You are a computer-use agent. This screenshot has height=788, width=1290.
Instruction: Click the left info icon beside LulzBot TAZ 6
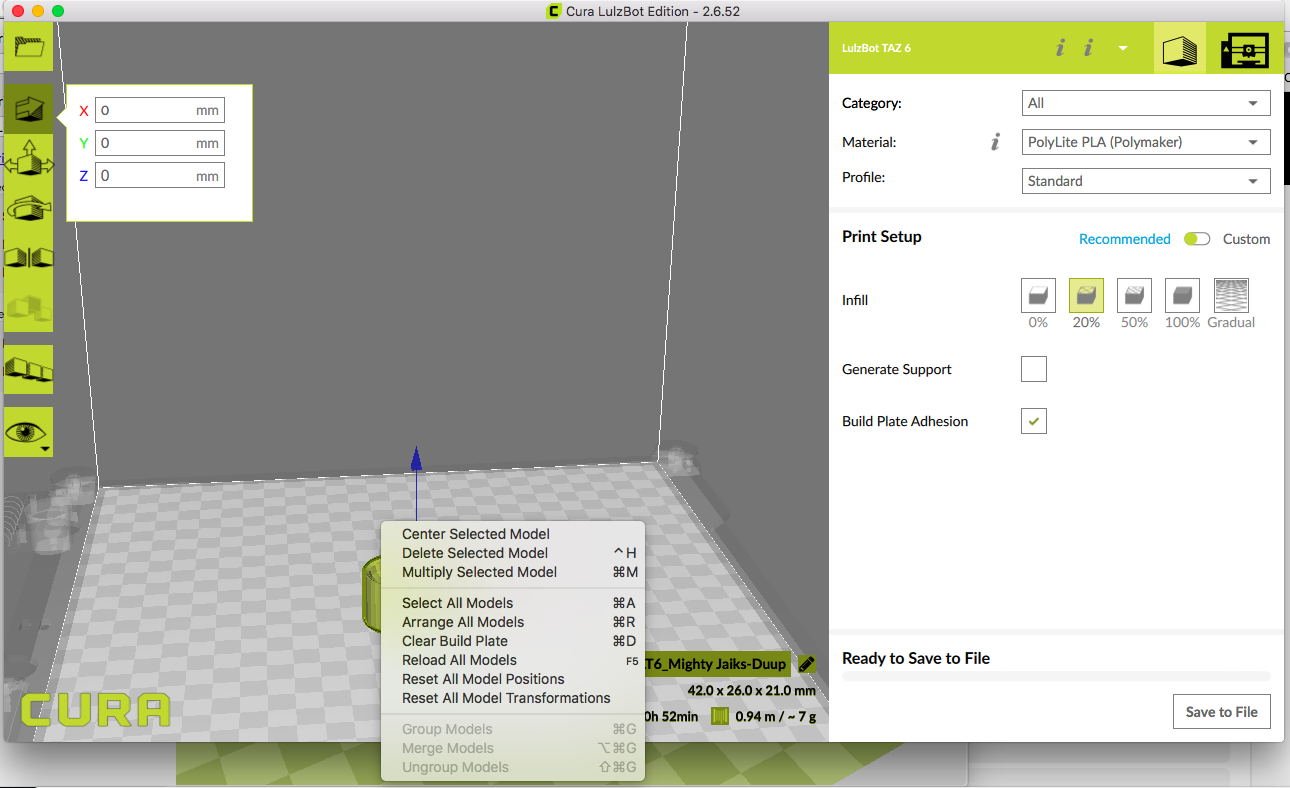click(1060, 48)
